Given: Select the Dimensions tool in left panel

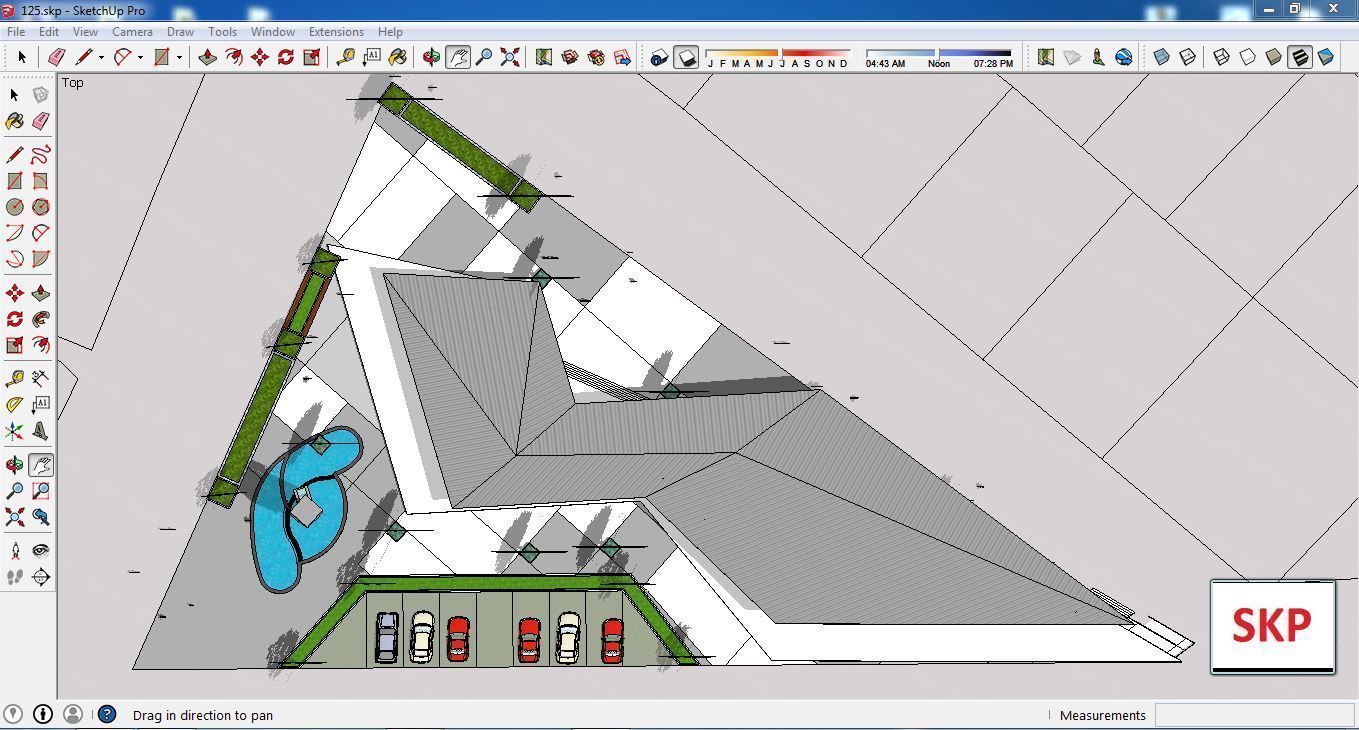Looking at the screenshot, I should [40, 379].
